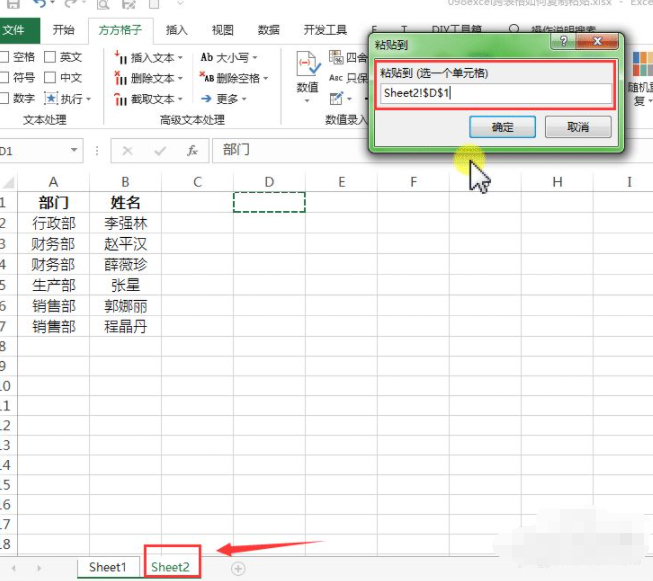Click the cancel X icon in formula bar
The image size is (653, 581).
tap(127, 151)
